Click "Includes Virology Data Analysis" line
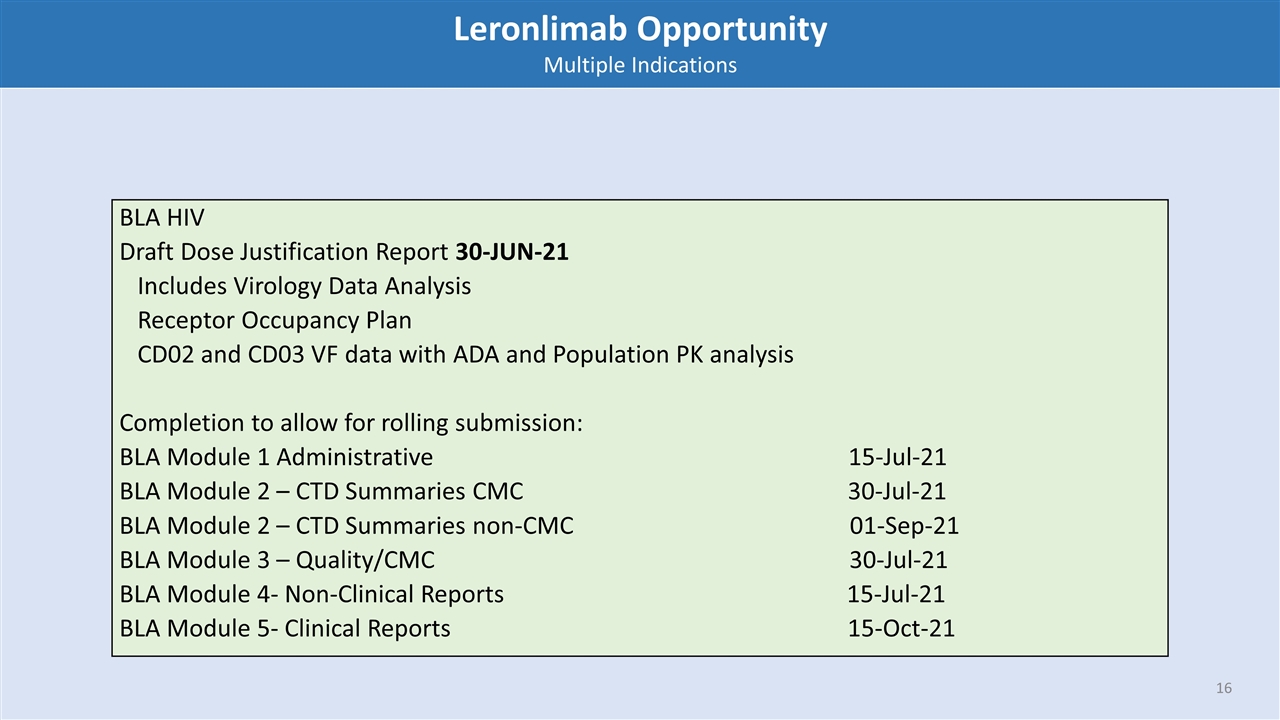Screen dimensions: 1280x720 [x=304, y=286]
